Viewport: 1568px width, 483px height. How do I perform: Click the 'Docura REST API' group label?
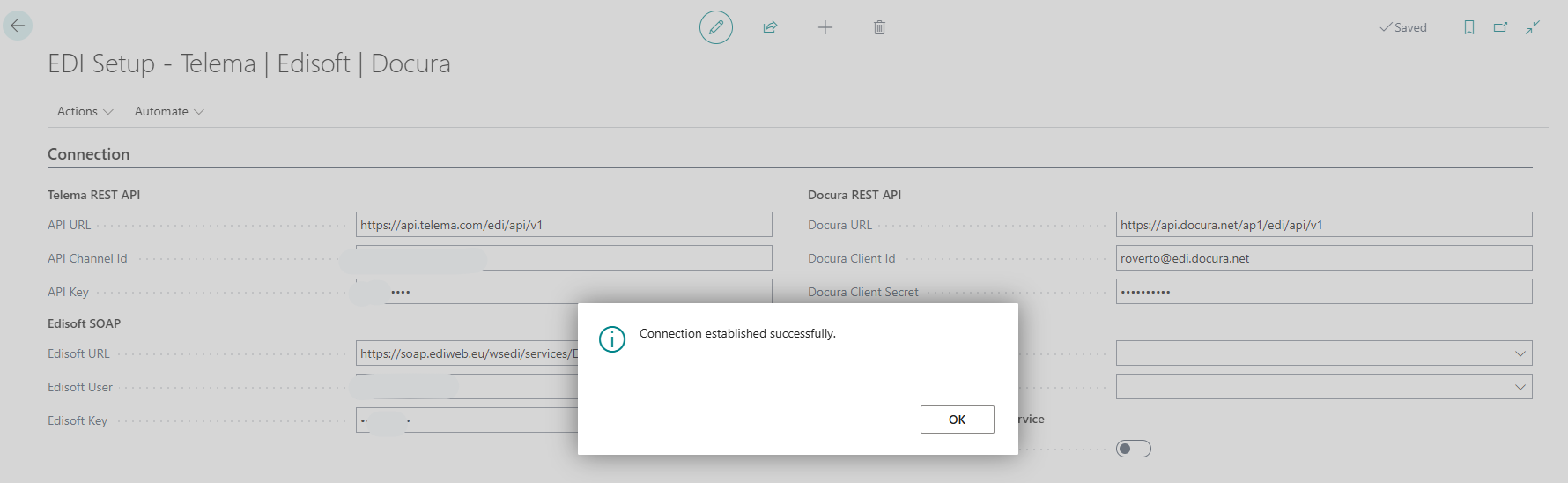pyautogui.click(x=854, y=195)
